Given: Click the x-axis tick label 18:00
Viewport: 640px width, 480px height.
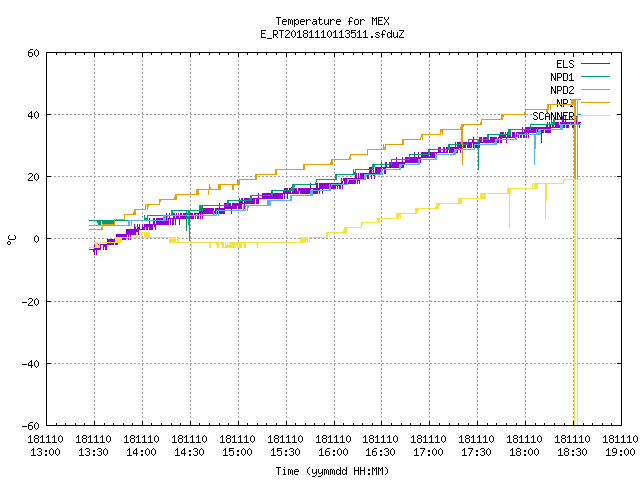Looking at the screenshot, I should coord(524,452).
